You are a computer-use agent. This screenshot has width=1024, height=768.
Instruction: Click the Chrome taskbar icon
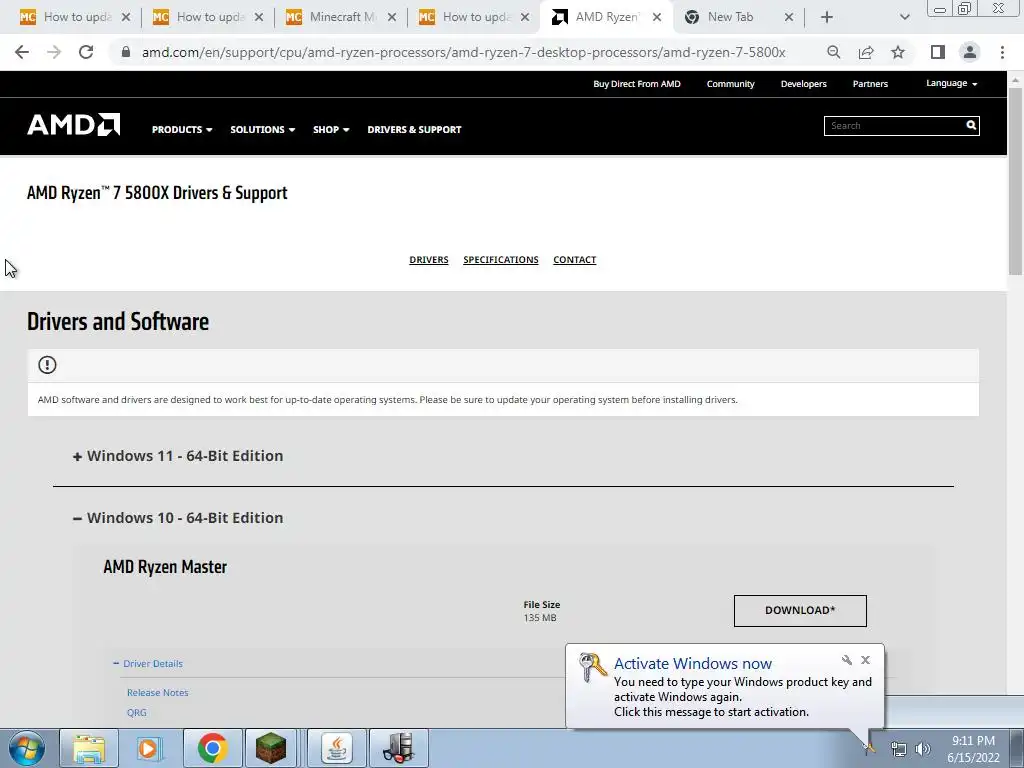coord(212,748)
